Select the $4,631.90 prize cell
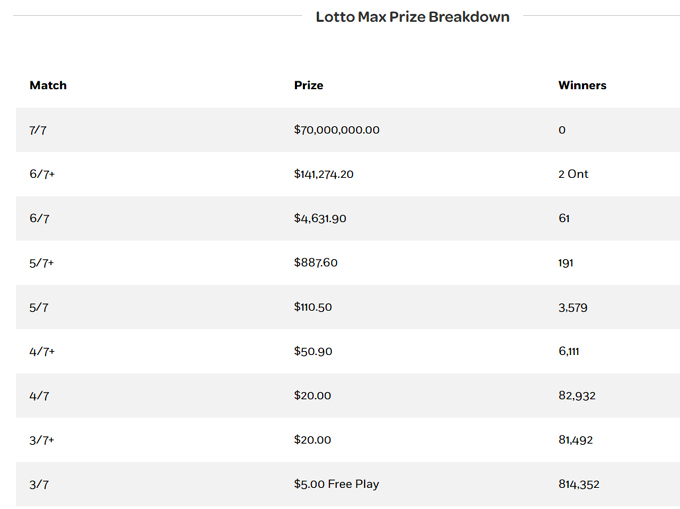This screenshot has width=680, height=509. [320, 218]
